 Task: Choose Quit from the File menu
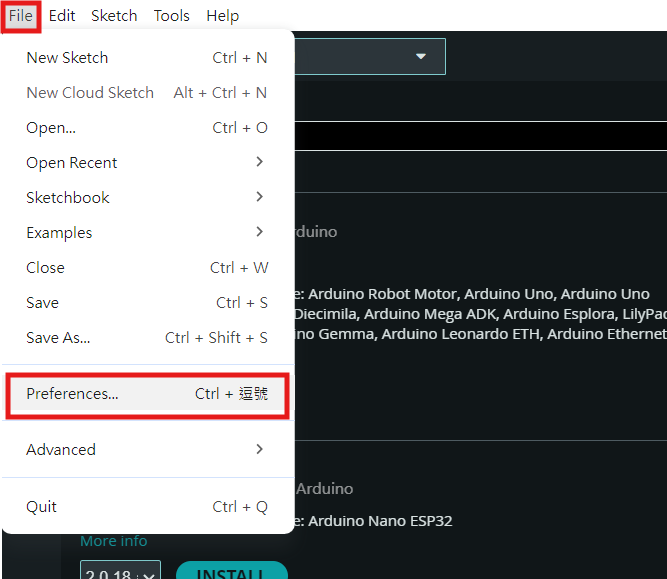point(147,507)
